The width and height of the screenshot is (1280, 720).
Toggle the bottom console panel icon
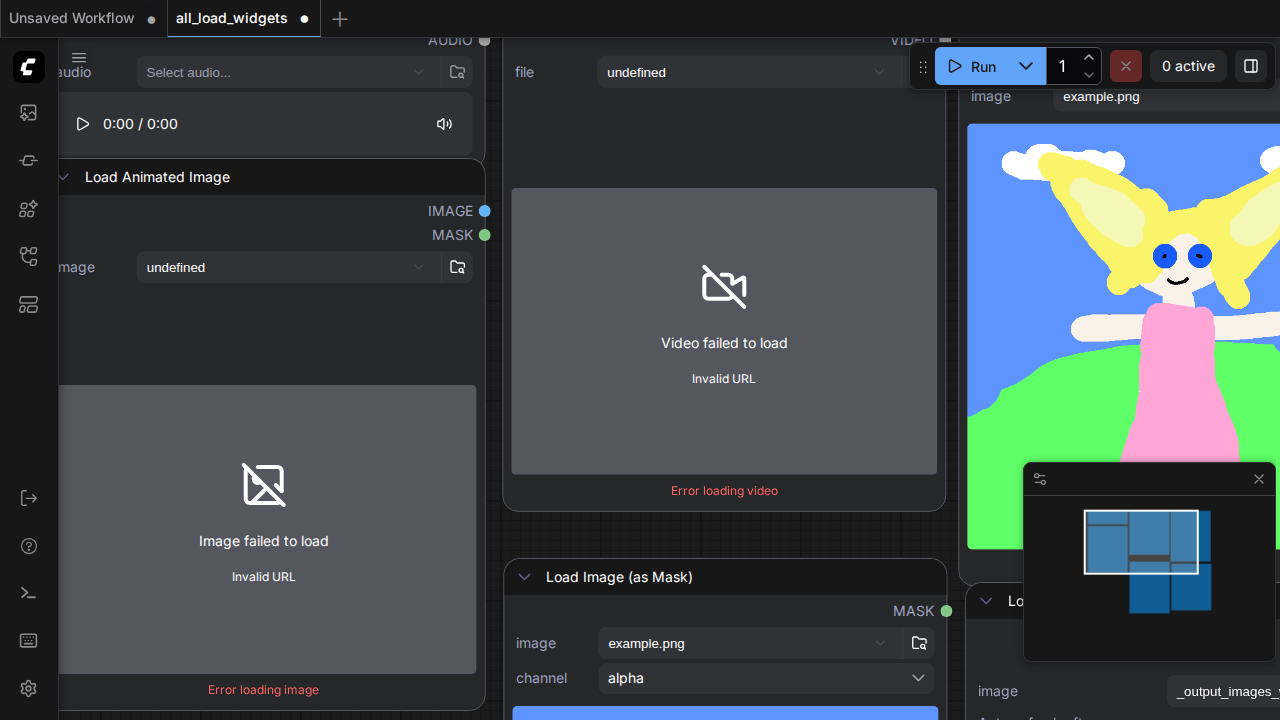coord(28,593)
